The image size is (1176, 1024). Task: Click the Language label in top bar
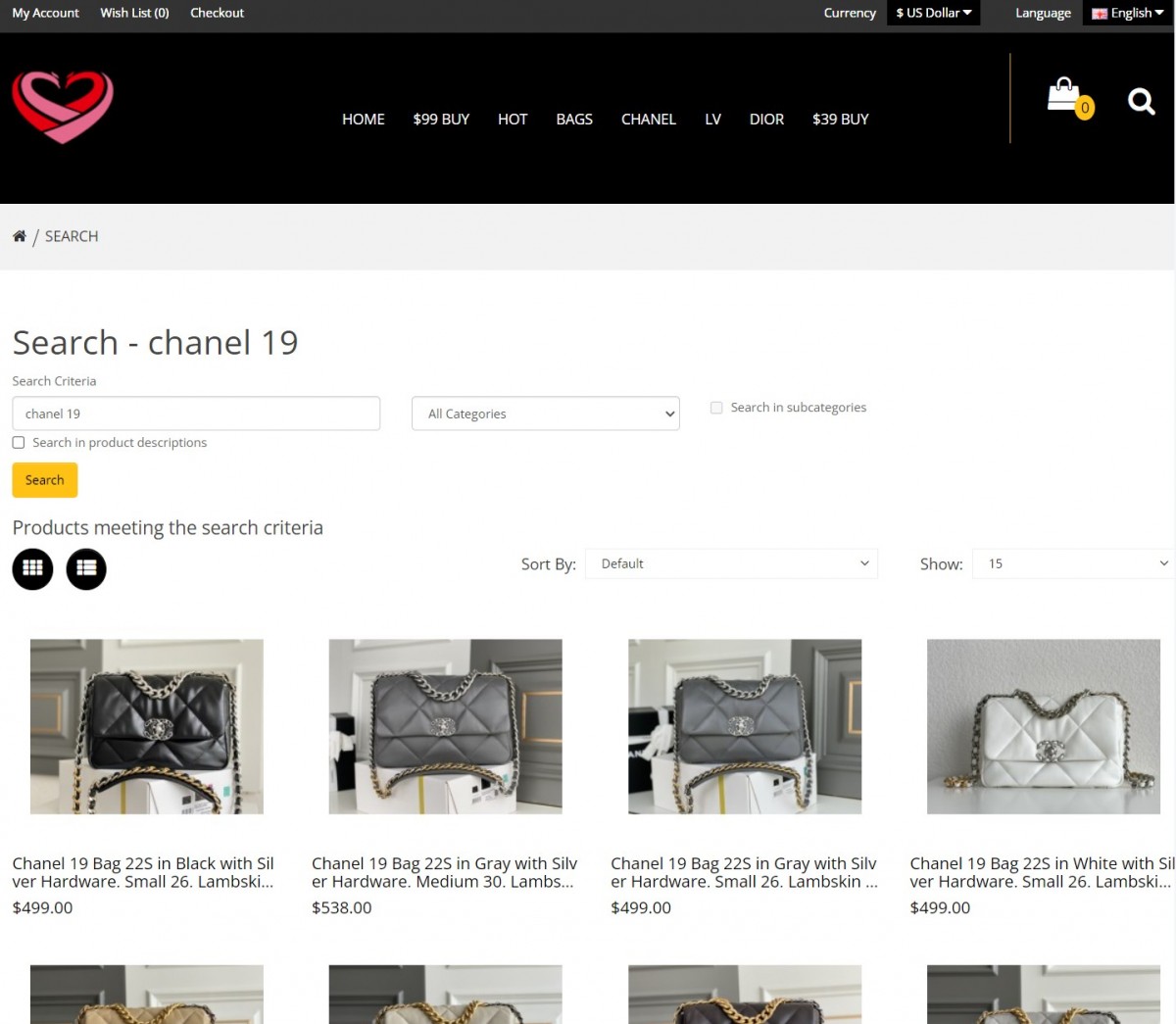(1043, 13)
